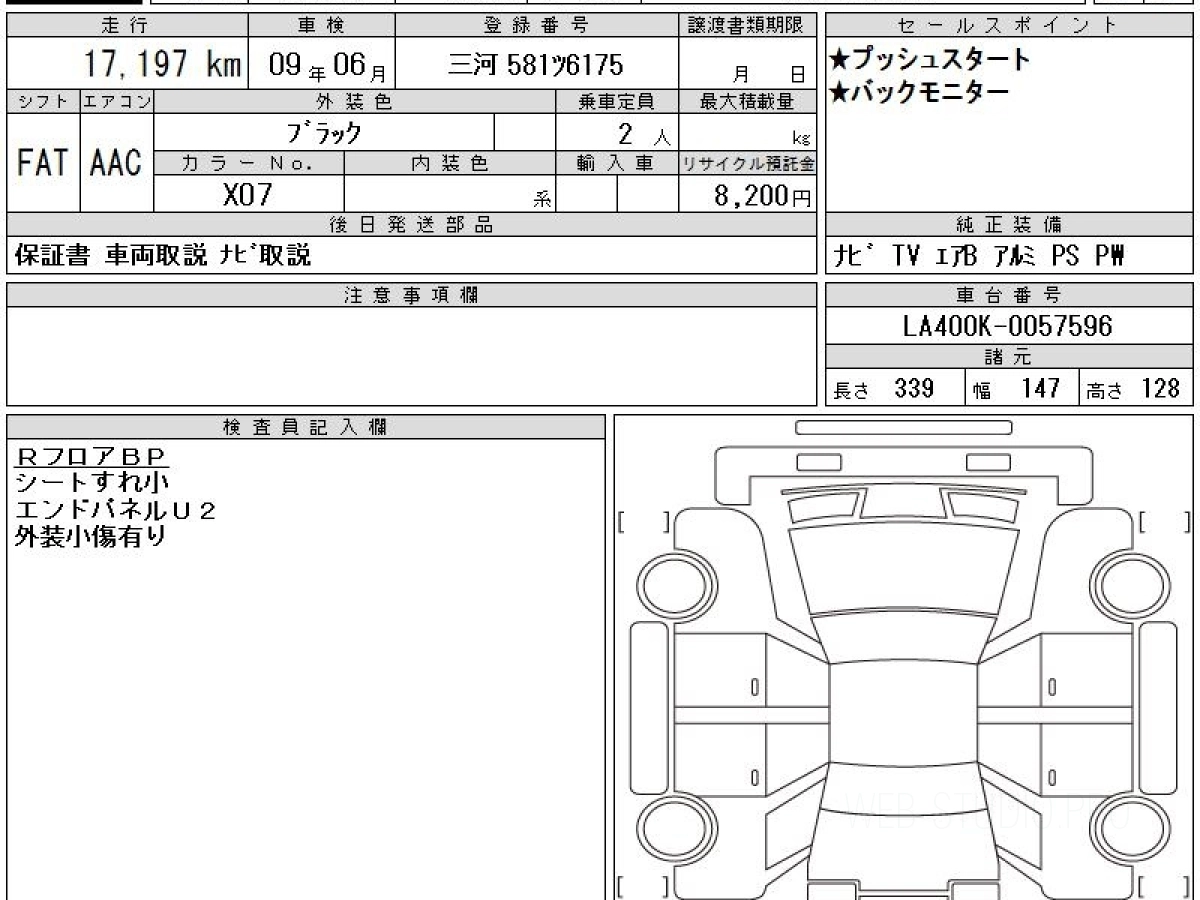Click the 譲渡書類期限 header
The width and height of the screenshot is (1200, 900).
(747, 26)
